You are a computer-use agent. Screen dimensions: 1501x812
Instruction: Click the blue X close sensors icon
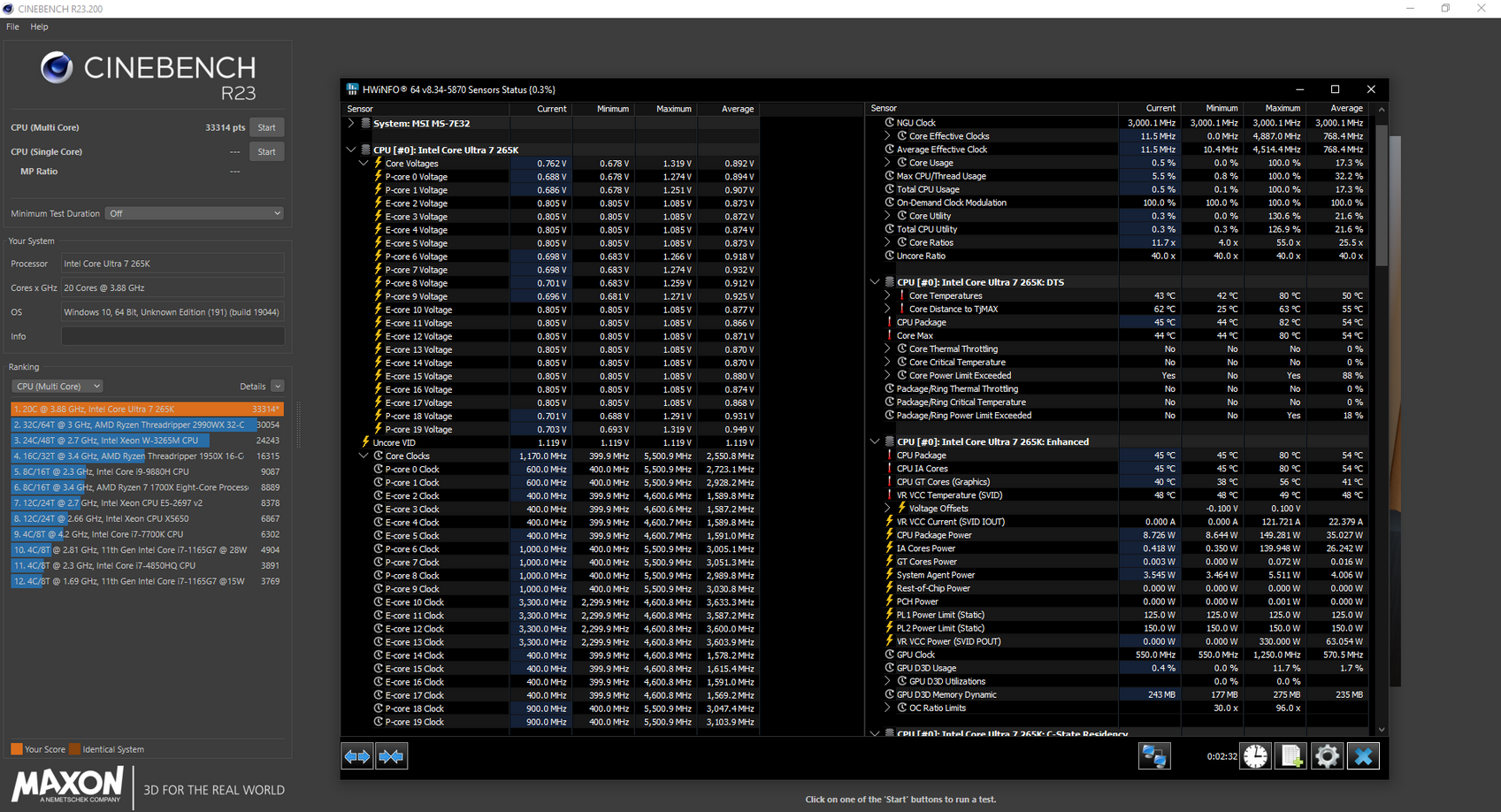coord(1363,756)
